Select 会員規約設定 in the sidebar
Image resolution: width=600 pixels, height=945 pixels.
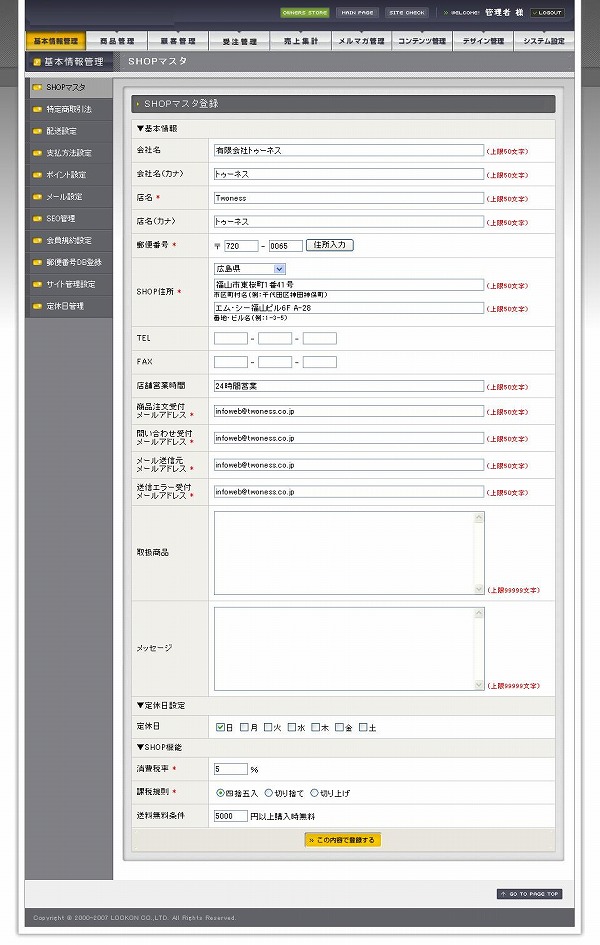coord(69,240)
